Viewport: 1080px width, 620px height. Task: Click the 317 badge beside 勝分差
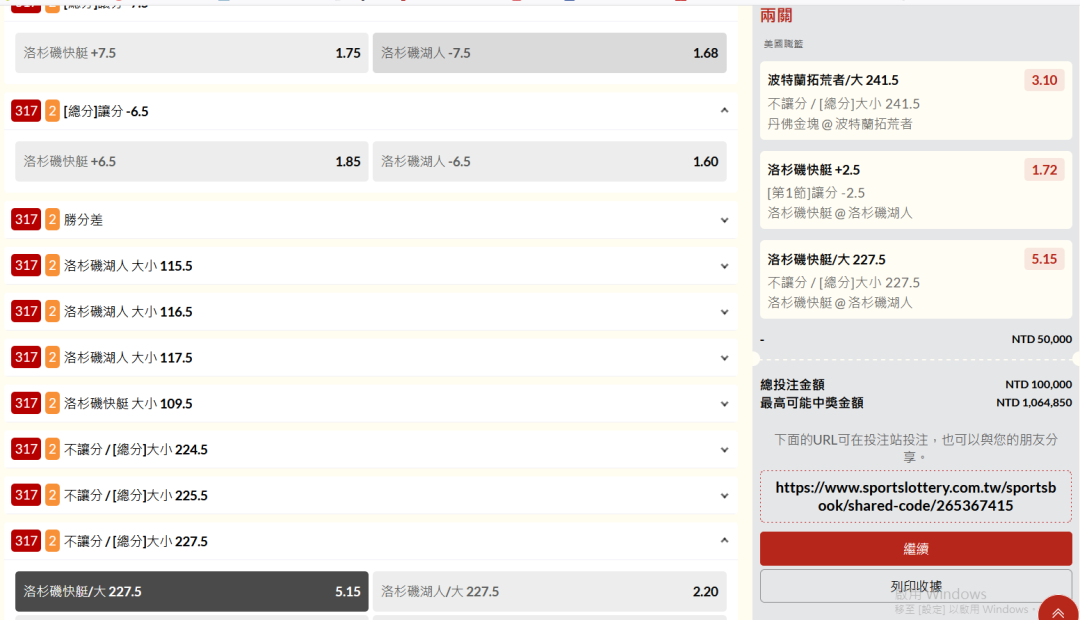click(26, 220)
